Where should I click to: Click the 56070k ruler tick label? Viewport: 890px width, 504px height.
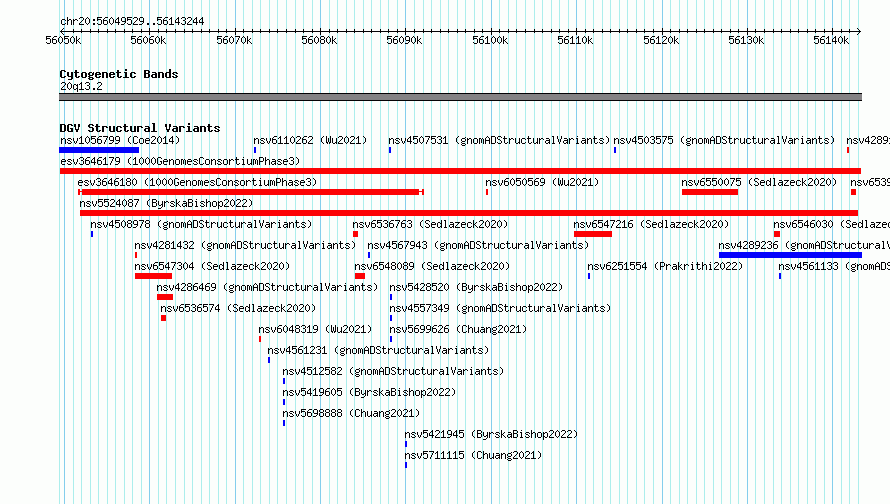tap(234, 40)
